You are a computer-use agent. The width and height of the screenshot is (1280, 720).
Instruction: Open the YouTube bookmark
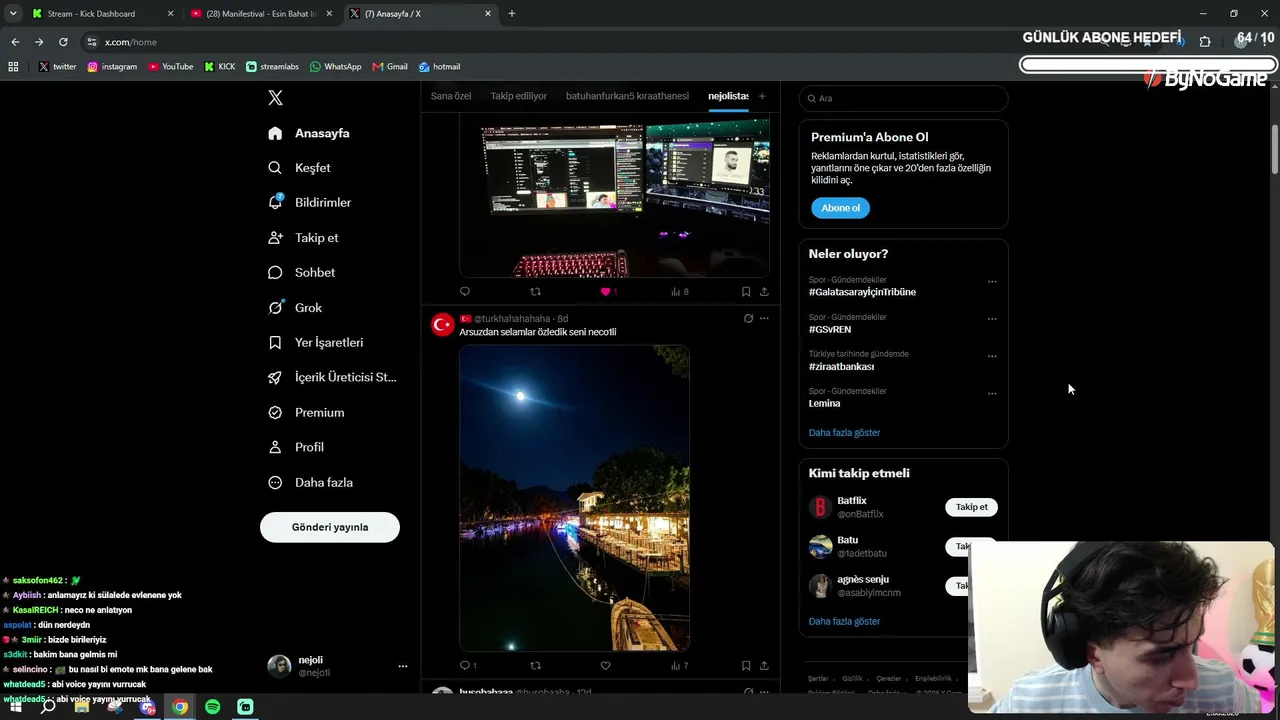pyautogui.click(x=170, y=67)
